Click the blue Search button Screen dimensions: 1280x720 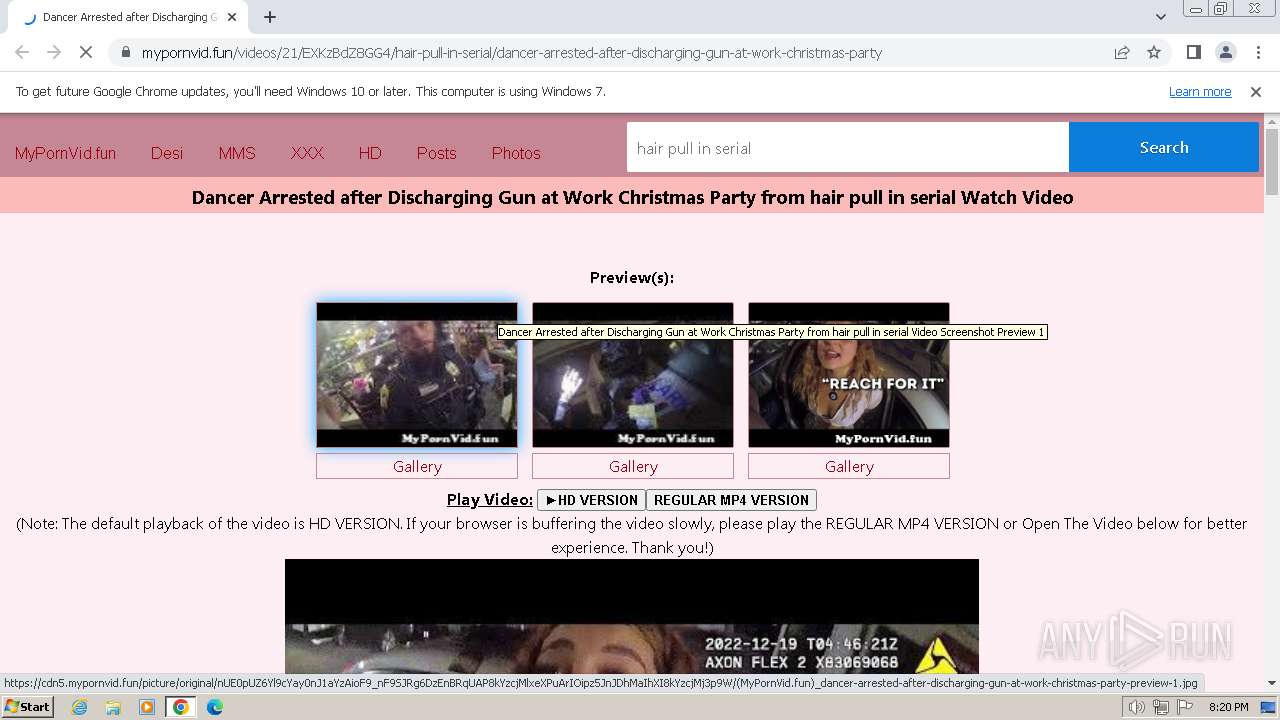(1164, 147)
